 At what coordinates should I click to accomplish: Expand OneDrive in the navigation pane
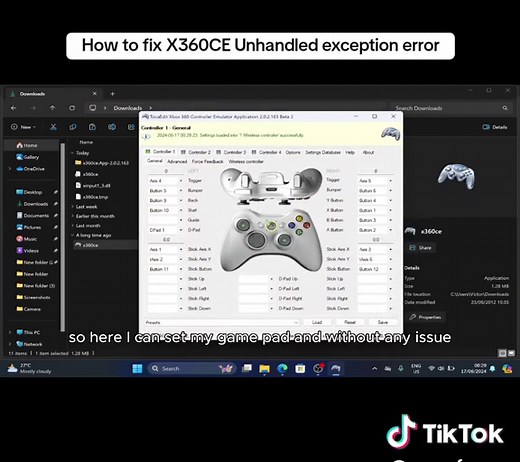coord(10,169)
